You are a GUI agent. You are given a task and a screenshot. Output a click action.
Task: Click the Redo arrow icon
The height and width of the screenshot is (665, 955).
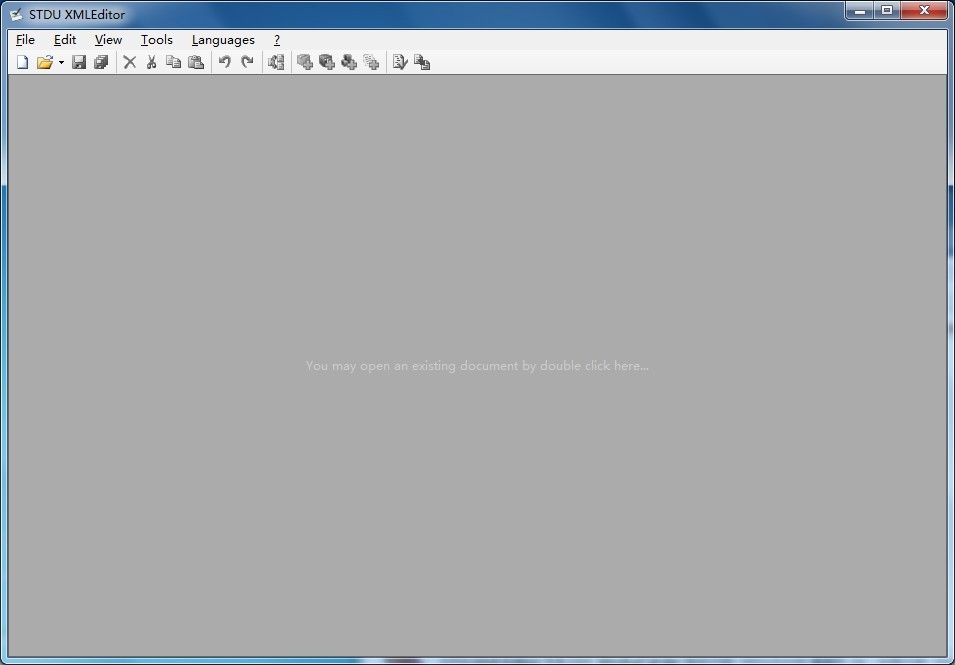pyautogui.click(x=247, y=62)
